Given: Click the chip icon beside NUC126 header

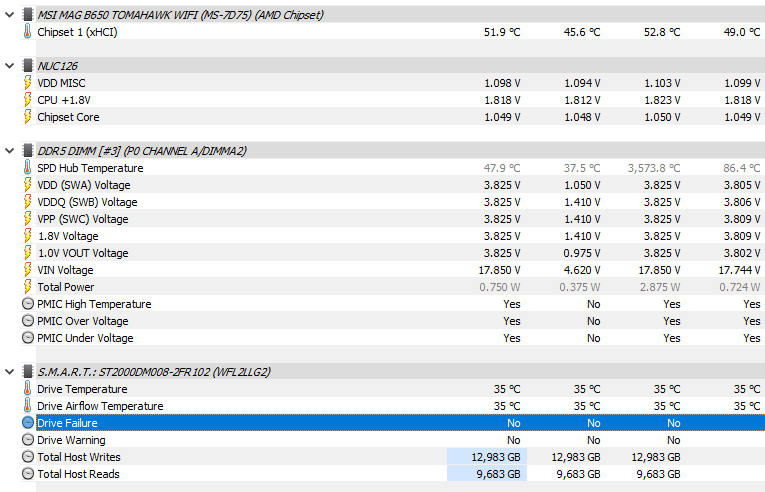Looking at the screenshot, I should (x=28, y=66).
